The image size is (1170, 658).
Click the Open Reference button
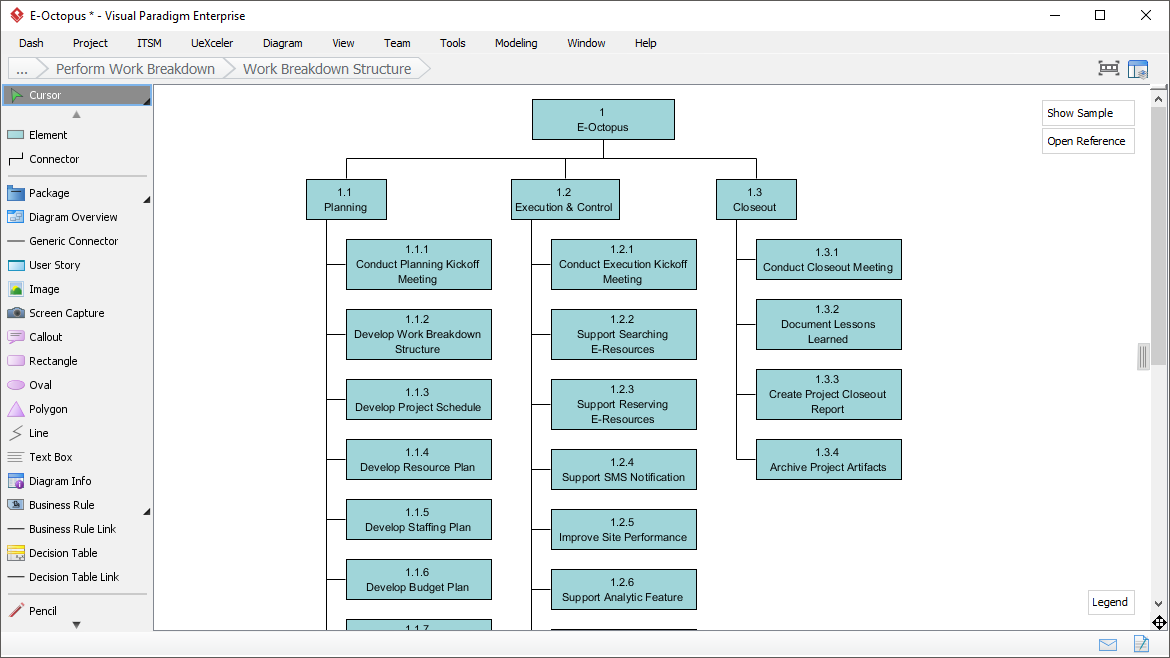1088,141
